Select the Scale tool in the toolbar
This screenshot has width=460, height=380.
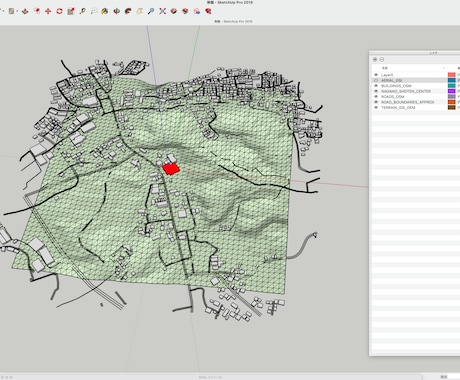point(71,11)
